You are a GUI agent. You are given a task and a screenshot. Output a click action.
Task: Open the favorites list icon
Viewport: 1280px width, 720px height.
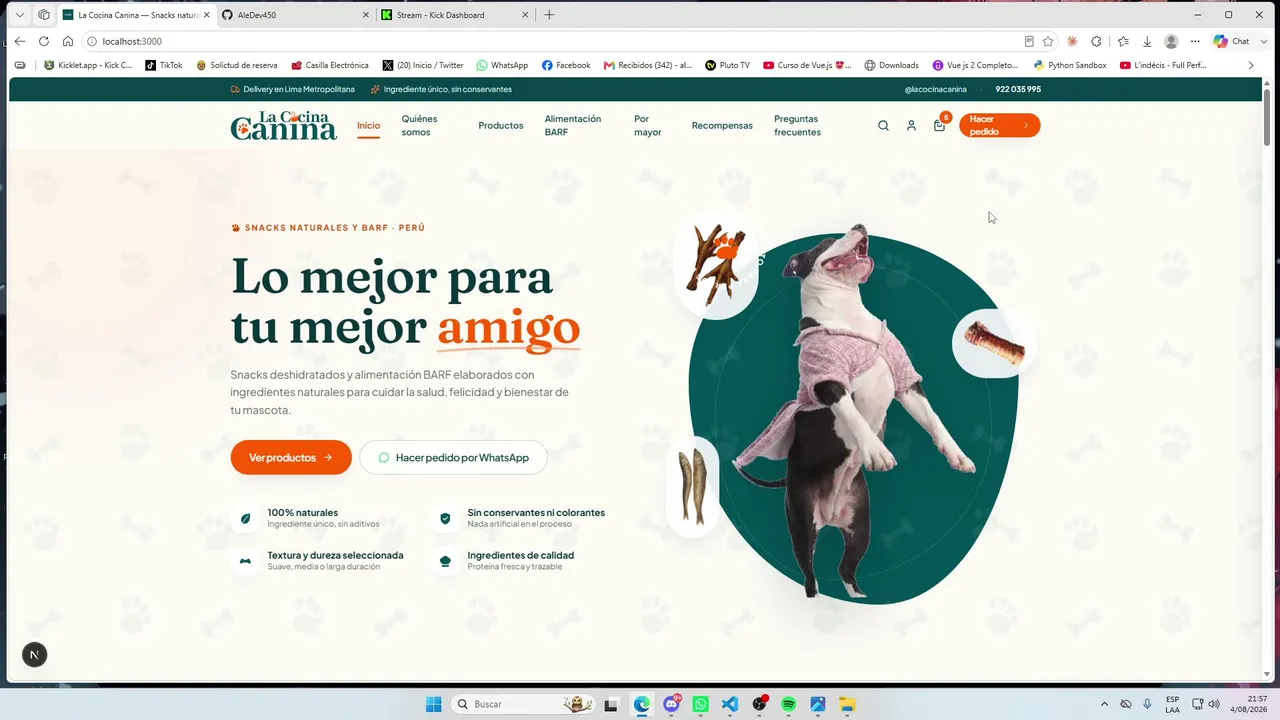coord(1123,41)
